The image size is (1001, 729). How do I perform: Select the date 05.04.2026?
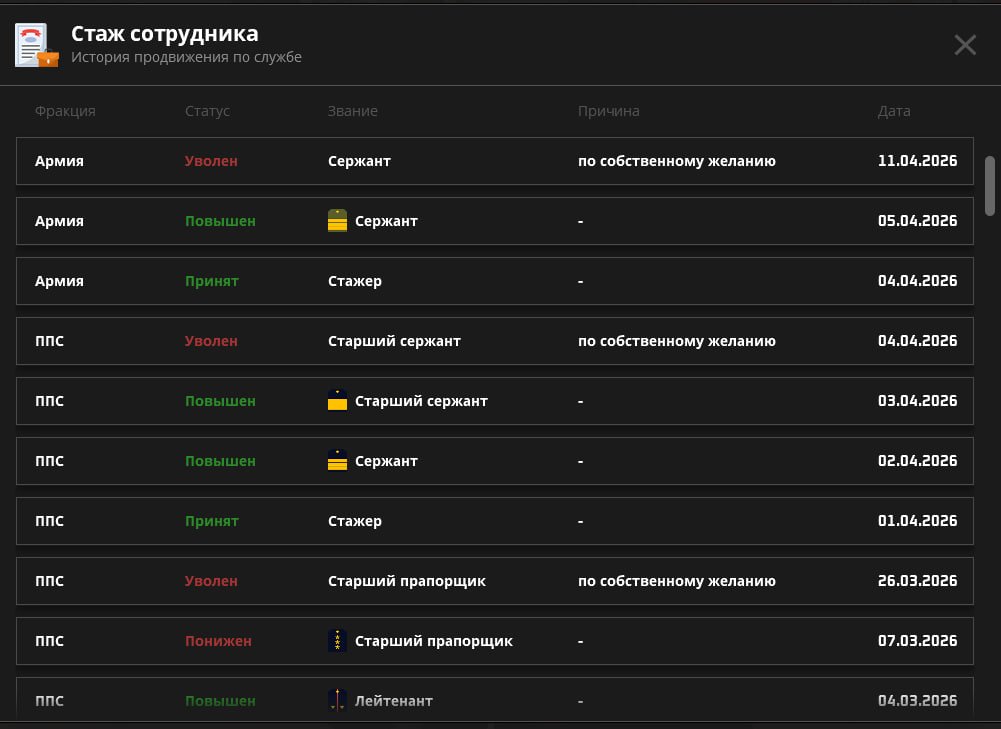pyautogui.click(x=917, y=221)
